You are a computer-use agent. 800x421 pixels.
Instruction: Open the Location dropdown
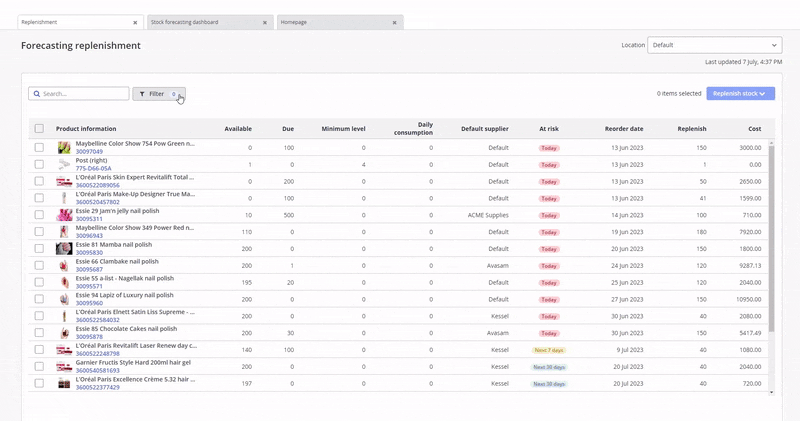click(714, 45)
